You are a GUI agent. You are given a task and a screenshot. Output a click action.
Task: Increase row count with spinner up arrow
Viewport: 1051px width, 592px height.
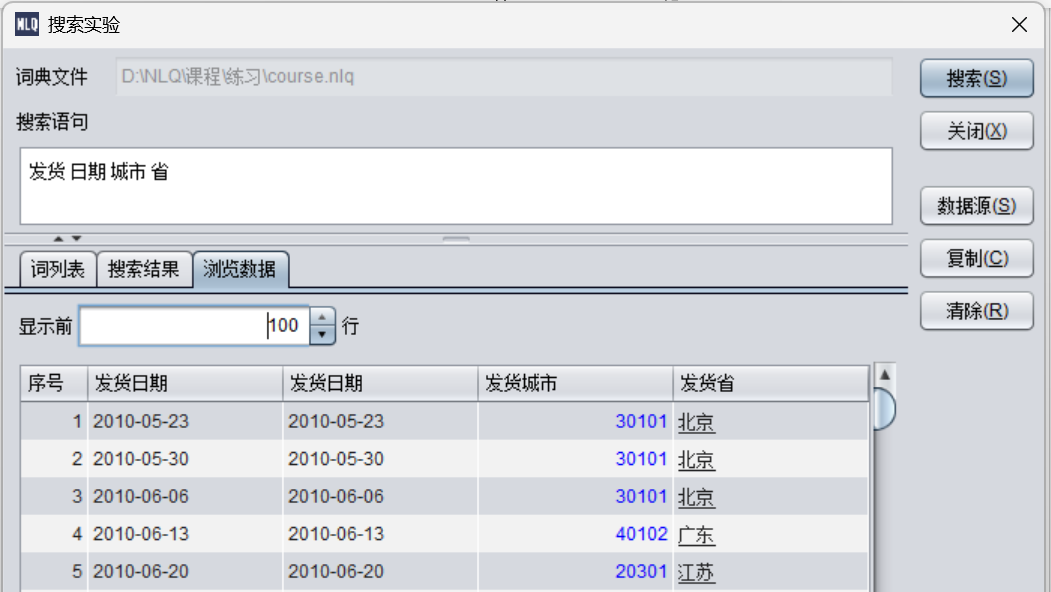click(322, 316)
